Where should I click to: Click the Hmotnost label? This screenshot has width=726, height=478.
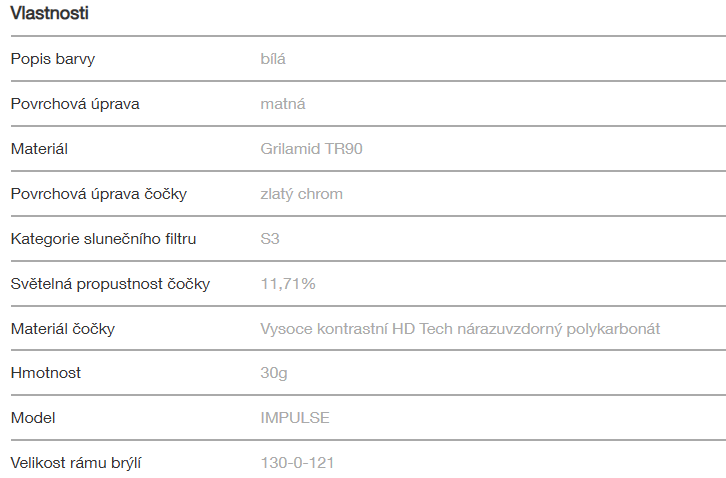[x=46, y=373]
